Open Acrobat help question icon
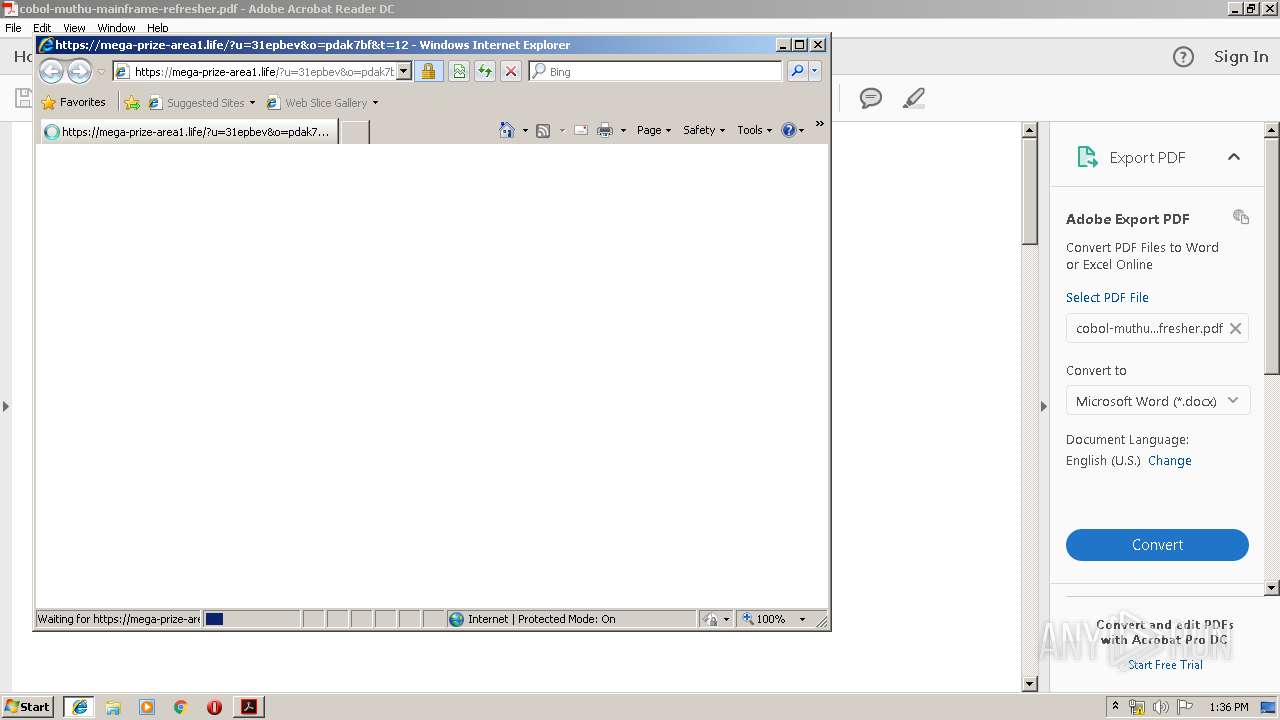 (x=1183, y=57)
